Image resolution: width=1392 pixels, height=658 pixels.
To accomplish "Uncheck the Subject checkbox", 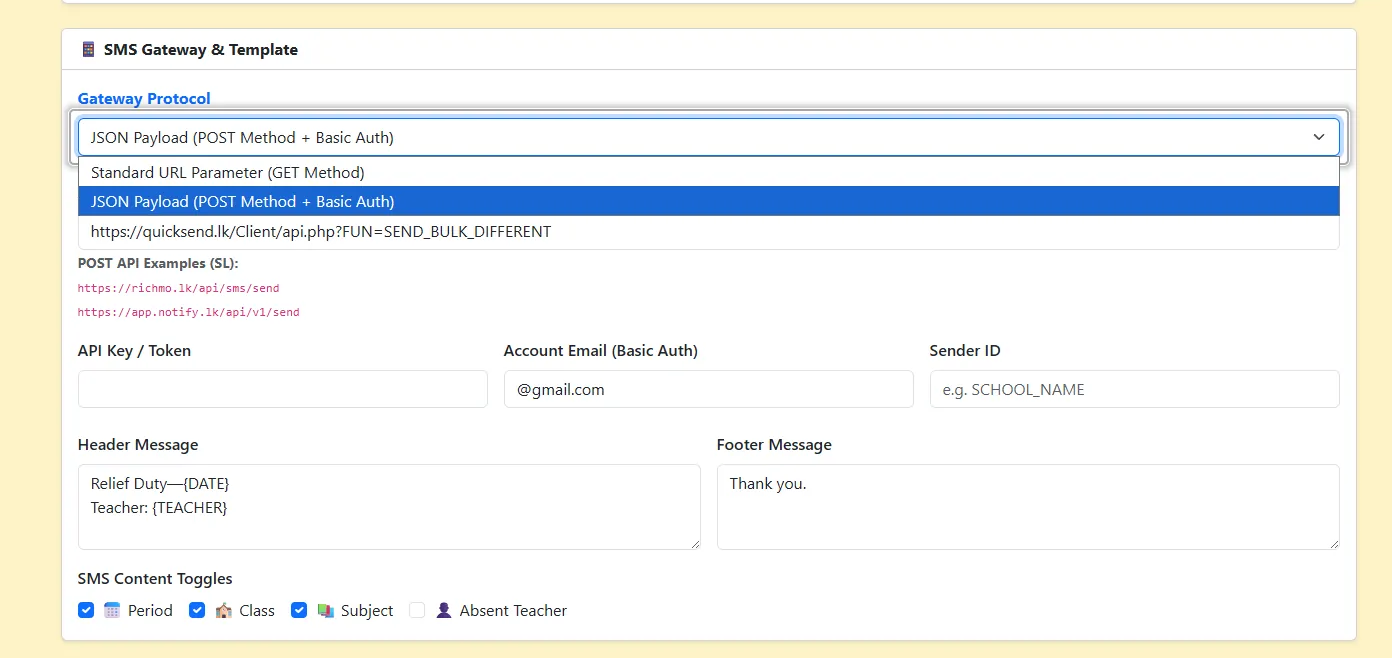I will [x=299, y=610].
